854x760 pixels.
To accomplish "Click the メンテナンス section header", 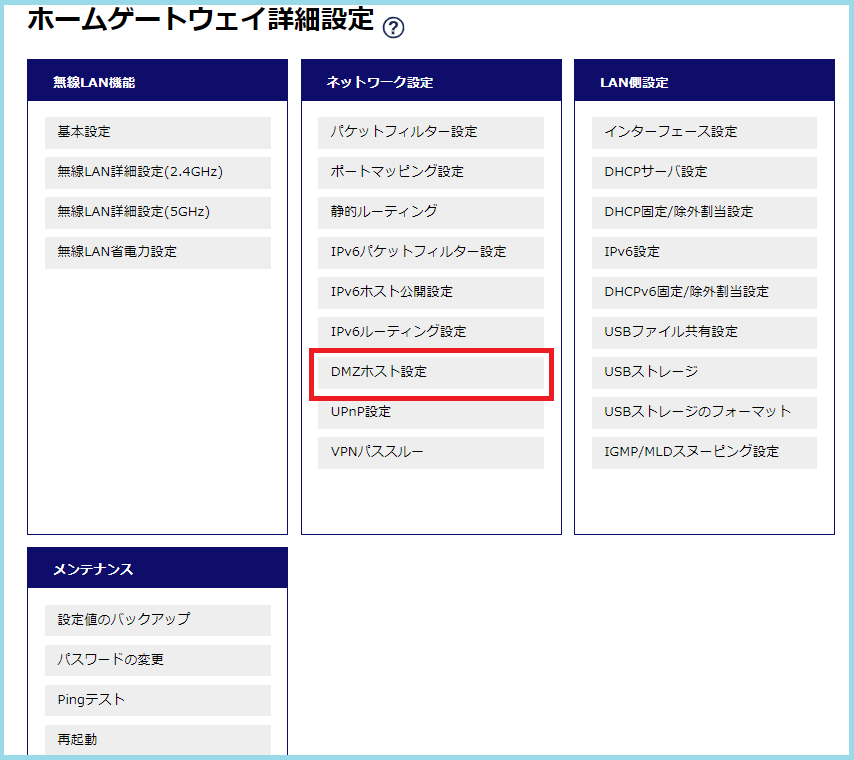I will click(x=157, y=568).
